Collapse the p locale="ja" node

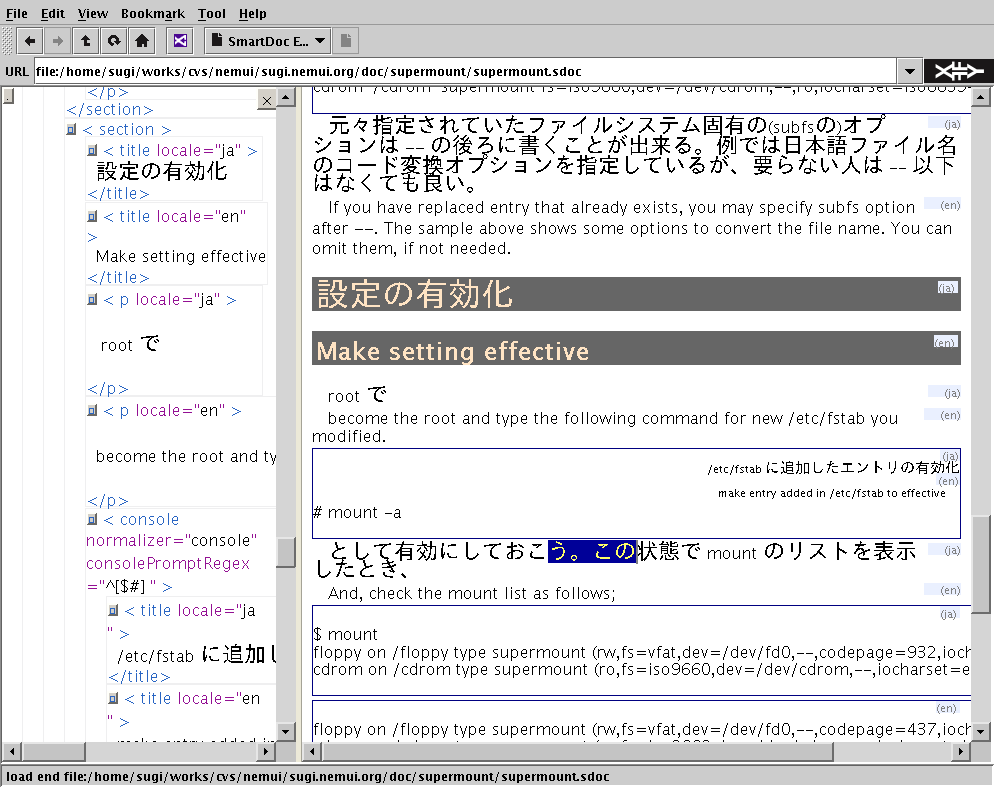coord(92,299)
